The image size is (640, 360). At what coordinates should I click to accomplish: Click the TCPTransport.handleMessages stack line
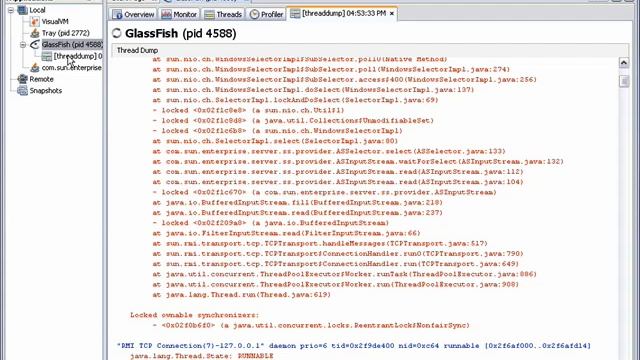click(320, 243)
